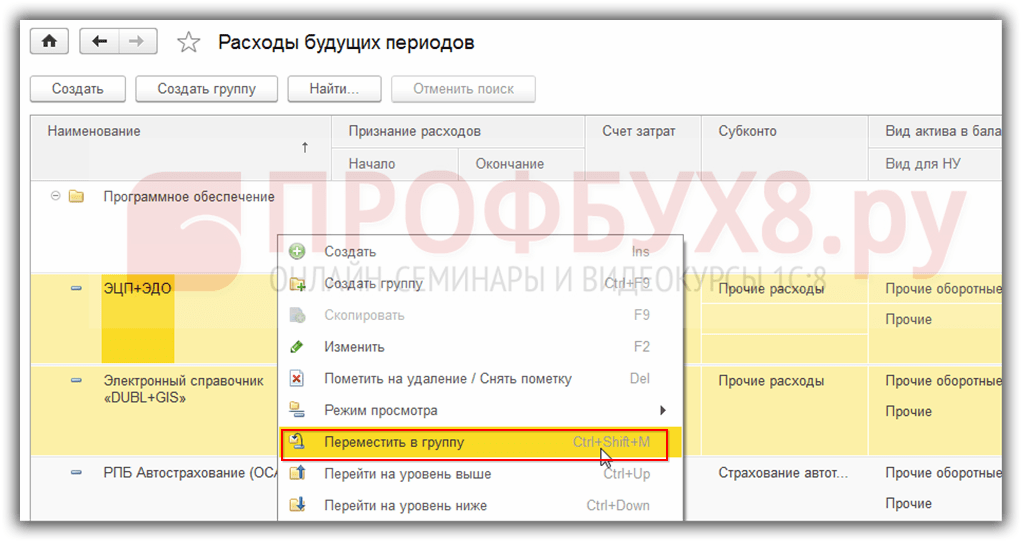Click the Создать группу toolbar button
1022x542 pixels.
click(207, 89)
